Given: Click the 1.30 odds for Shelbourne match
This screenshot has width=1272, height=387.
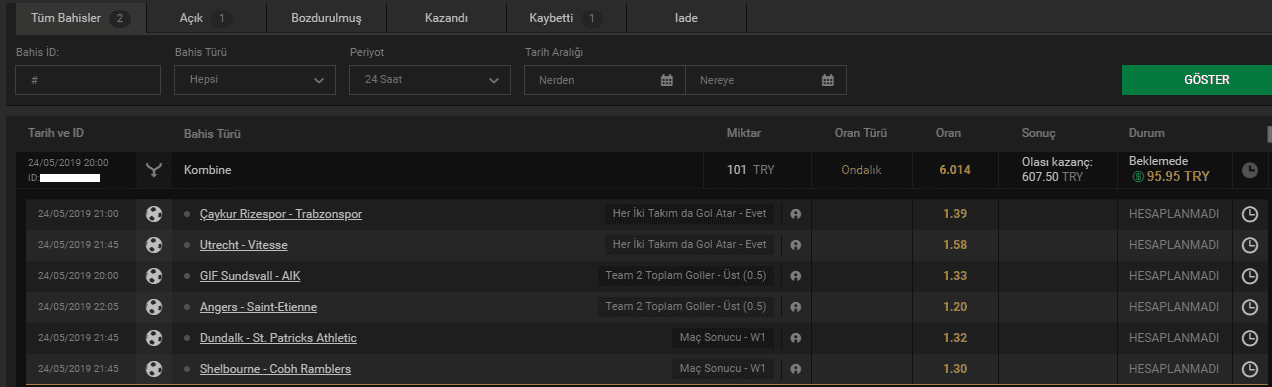Looking at the screenshot, I should click(955, 369).
